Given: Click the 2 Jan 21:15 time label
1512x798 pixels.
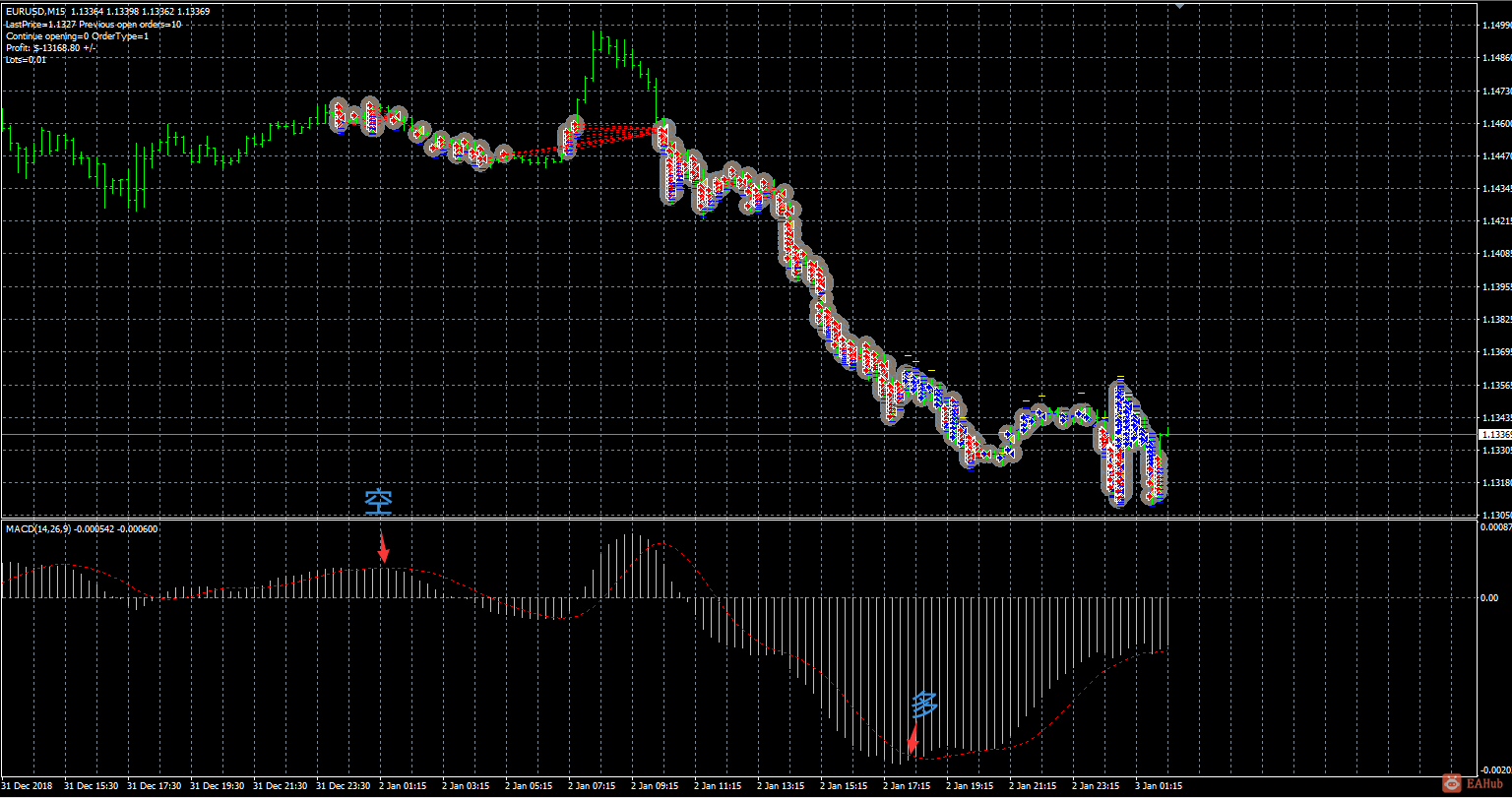Looking at the screenshot, I should coord(1034,786).
